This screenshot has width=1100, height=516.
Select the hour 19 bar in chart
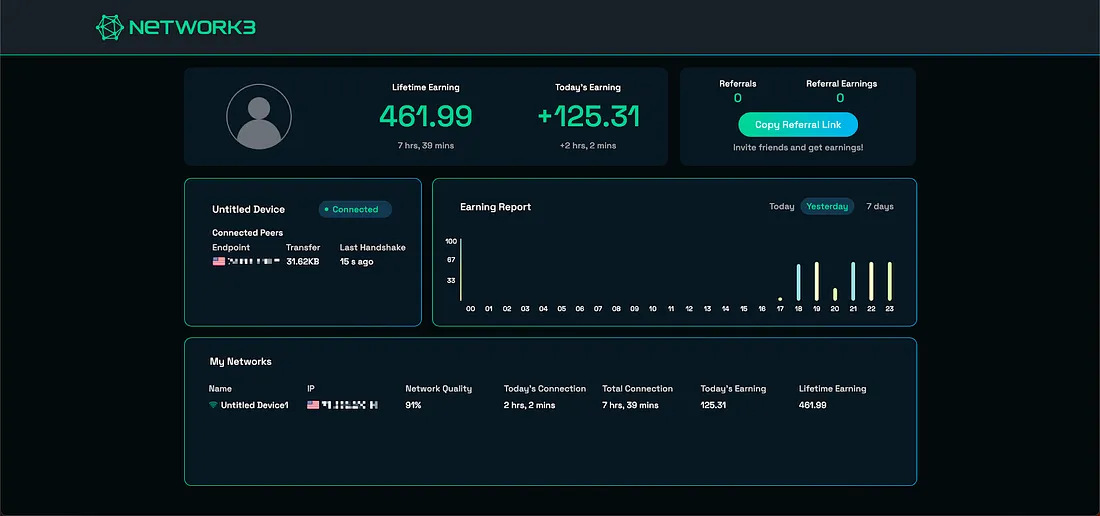[x=817, y=281]
